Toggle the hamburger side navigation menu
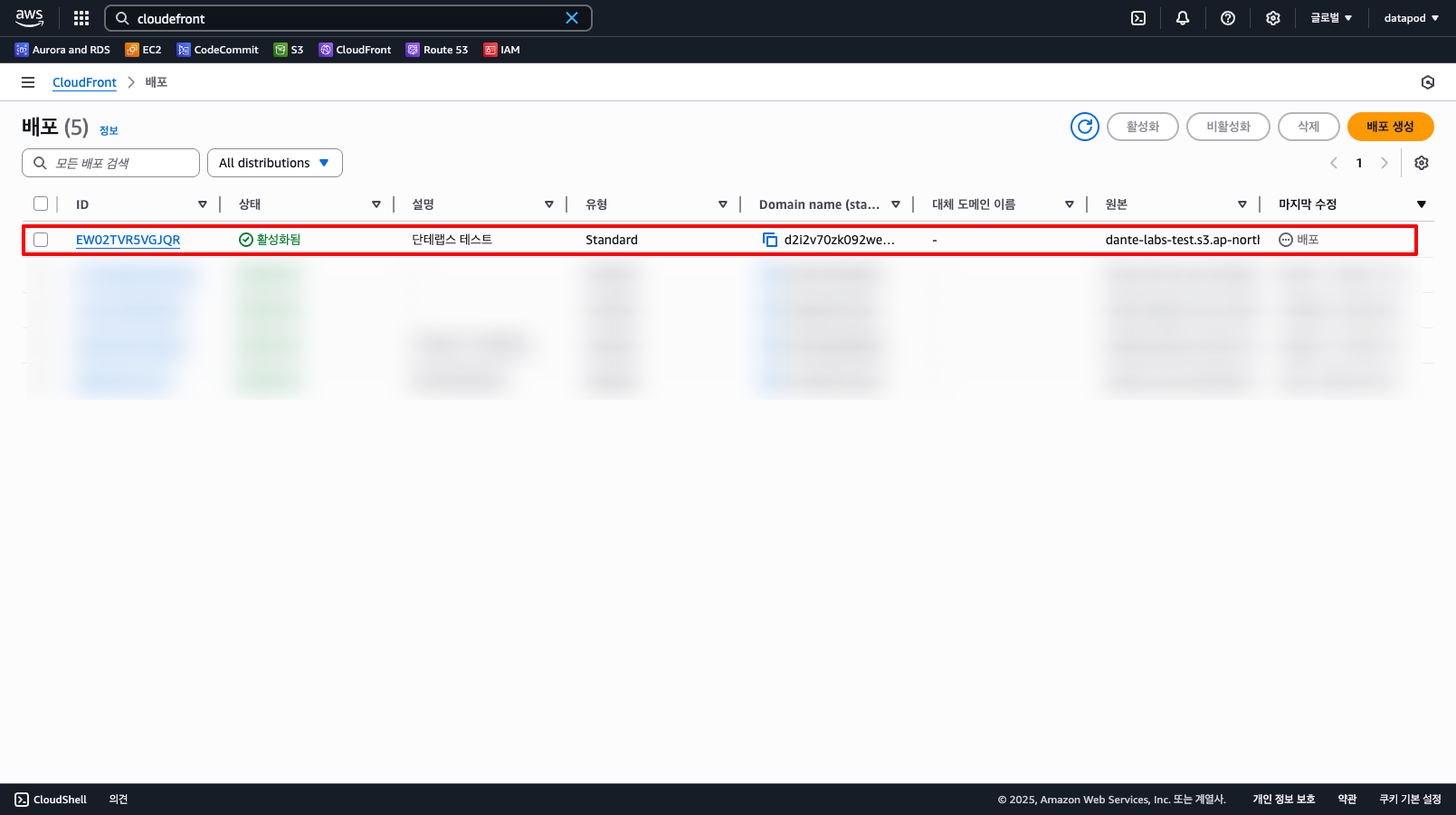The image size is (1456, 815). (28, 82)
